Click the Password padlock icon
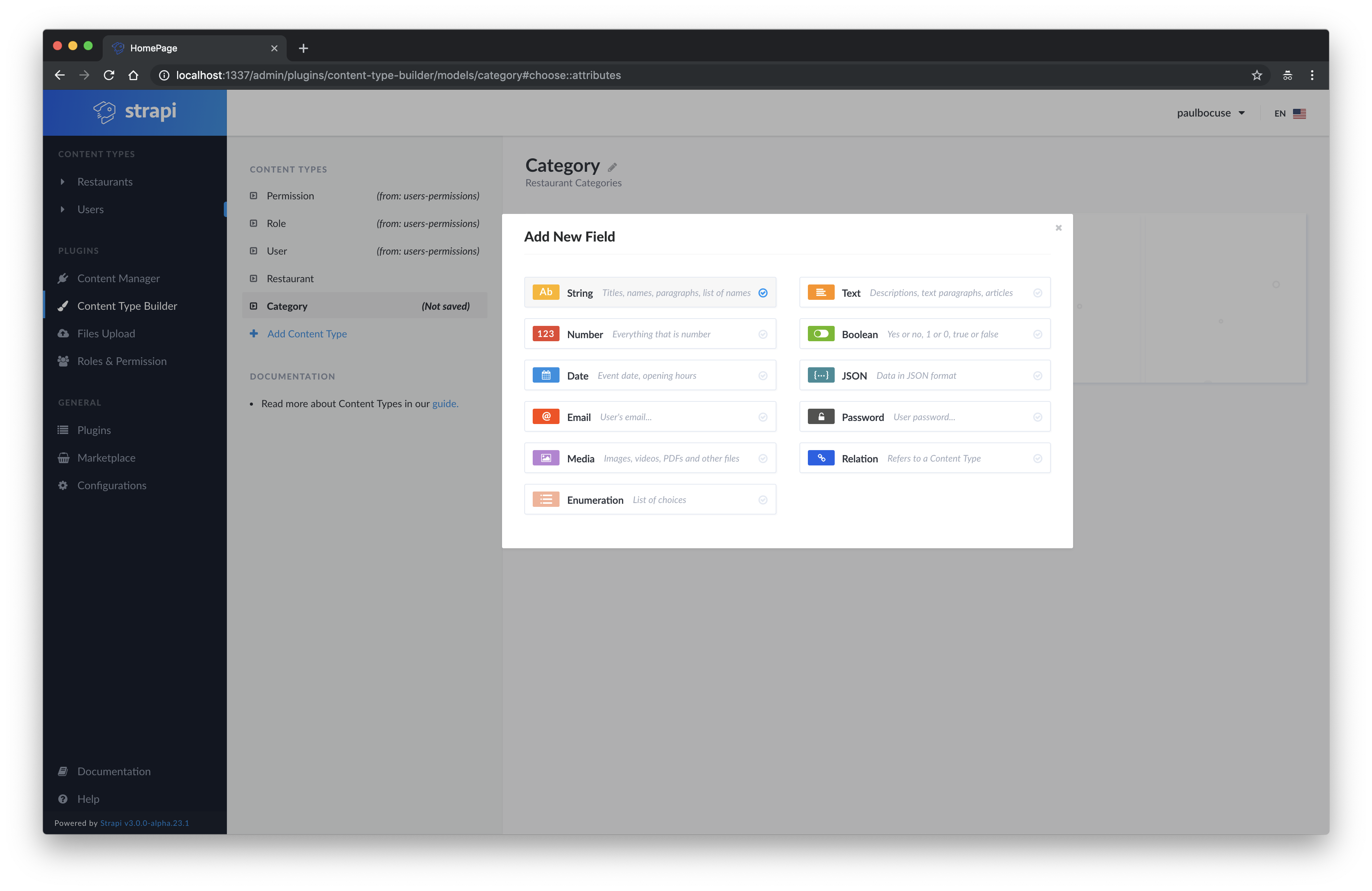The height and width of the screenshot is (891, 1372). click(820, 416)
